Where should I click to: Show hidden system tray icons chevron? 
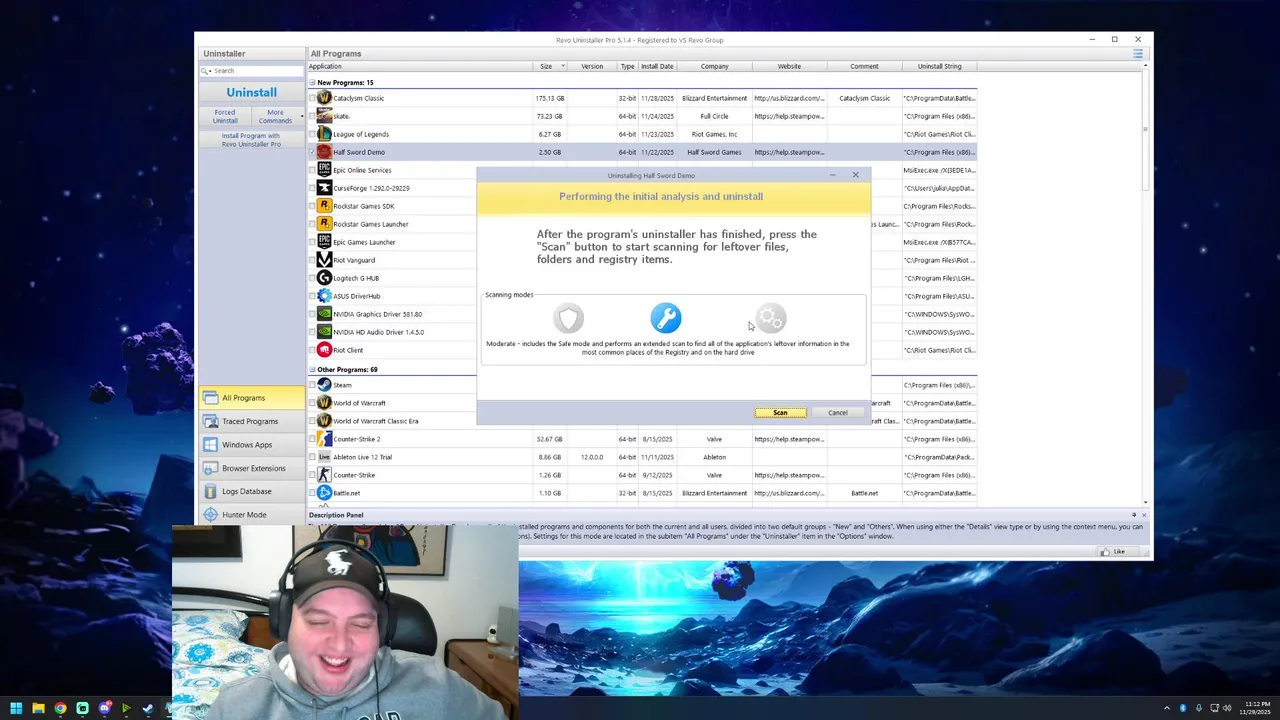click(1166, 708)
